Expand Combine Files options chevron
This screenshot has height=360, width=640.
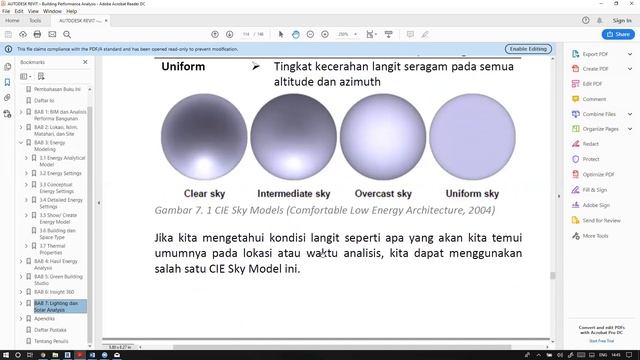pyautogui.click(x=630, y=114)
